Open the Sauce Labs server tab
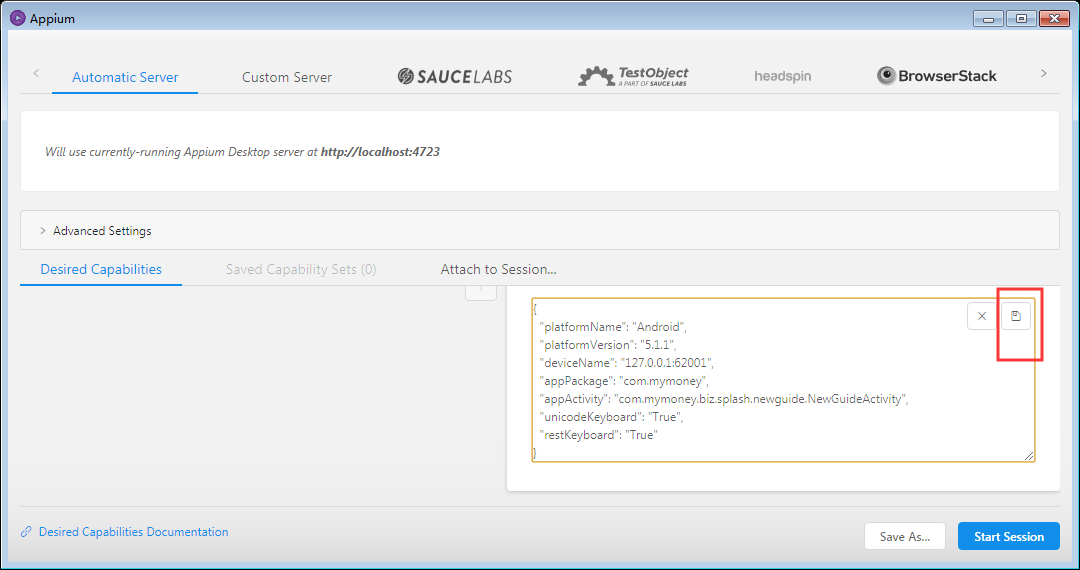Image resolution: width=1080 pixels, height=570 pixels. 455,76
